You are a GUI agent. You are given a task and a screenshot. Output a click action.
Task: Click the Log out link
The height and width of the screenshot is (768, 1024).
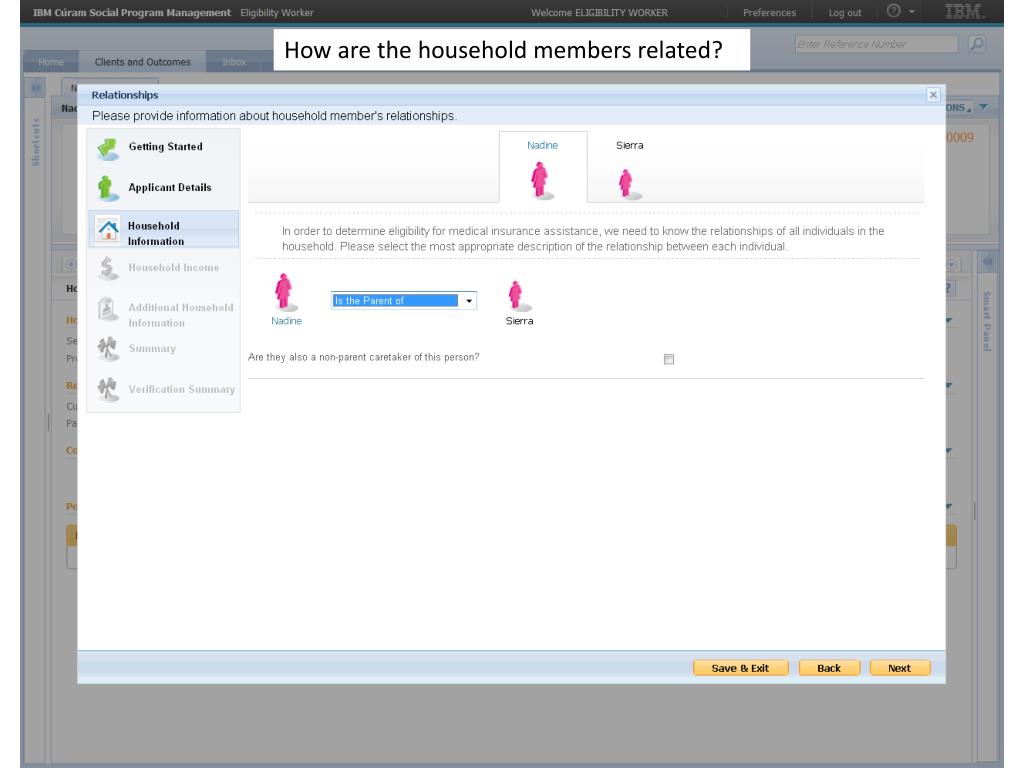click(x=845, y=12)
